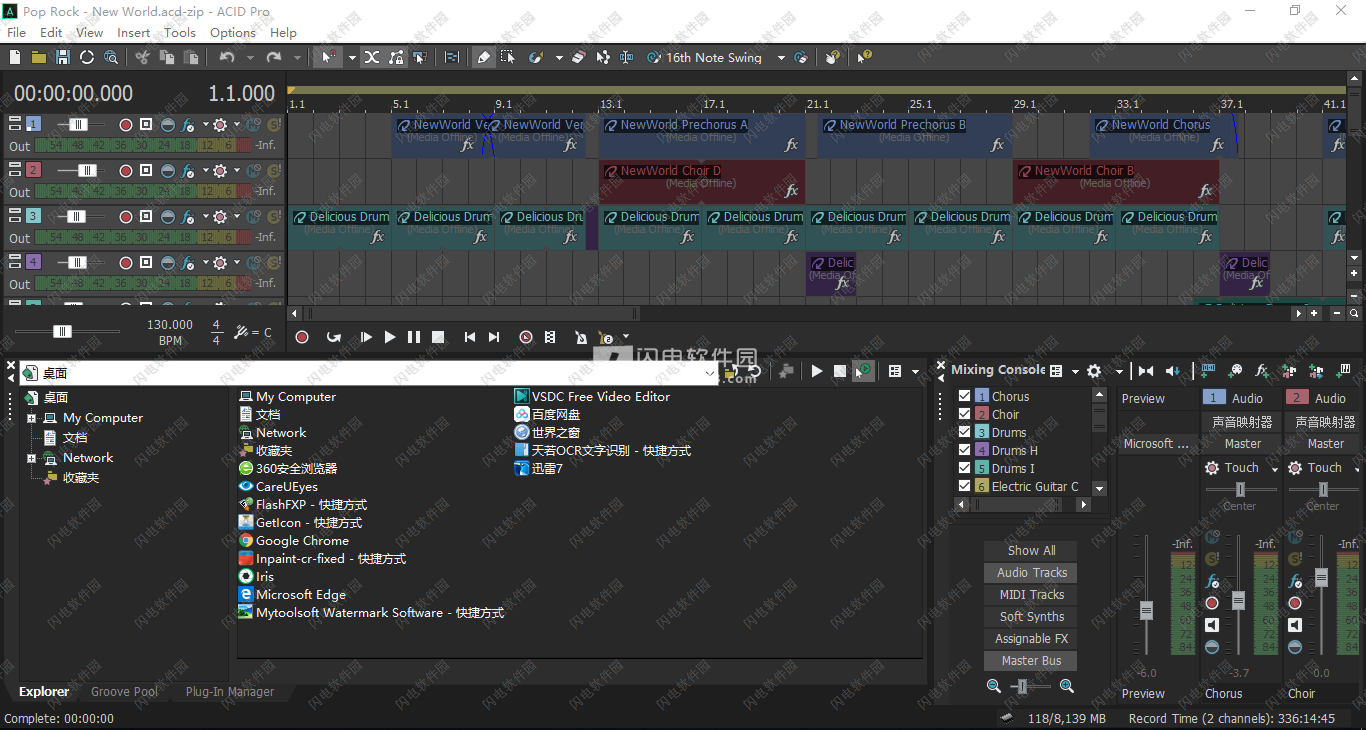Open project with the folder icon
Image resolution: width=1366 pixels, height=730 pixels.
(x=39, y=58)
